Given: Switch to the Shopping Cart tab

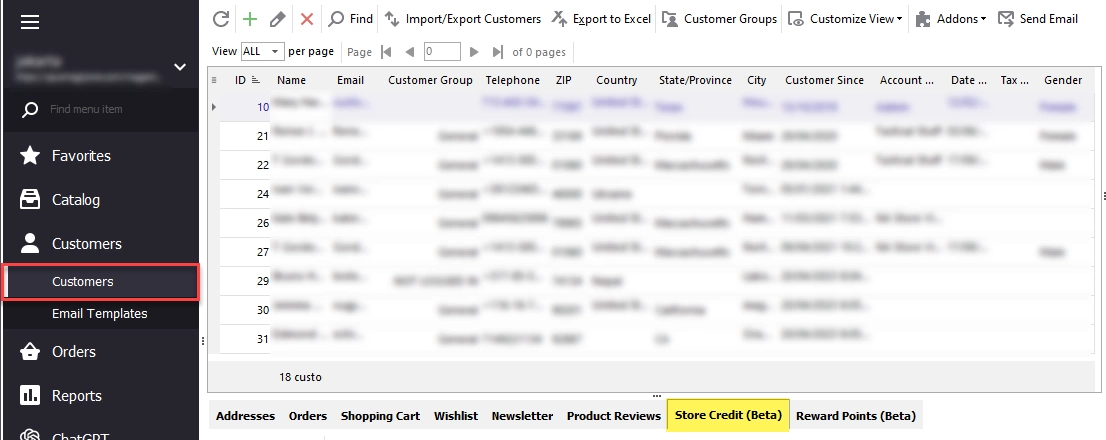Looking at the screenshot, I should click(x=380, y=416).
